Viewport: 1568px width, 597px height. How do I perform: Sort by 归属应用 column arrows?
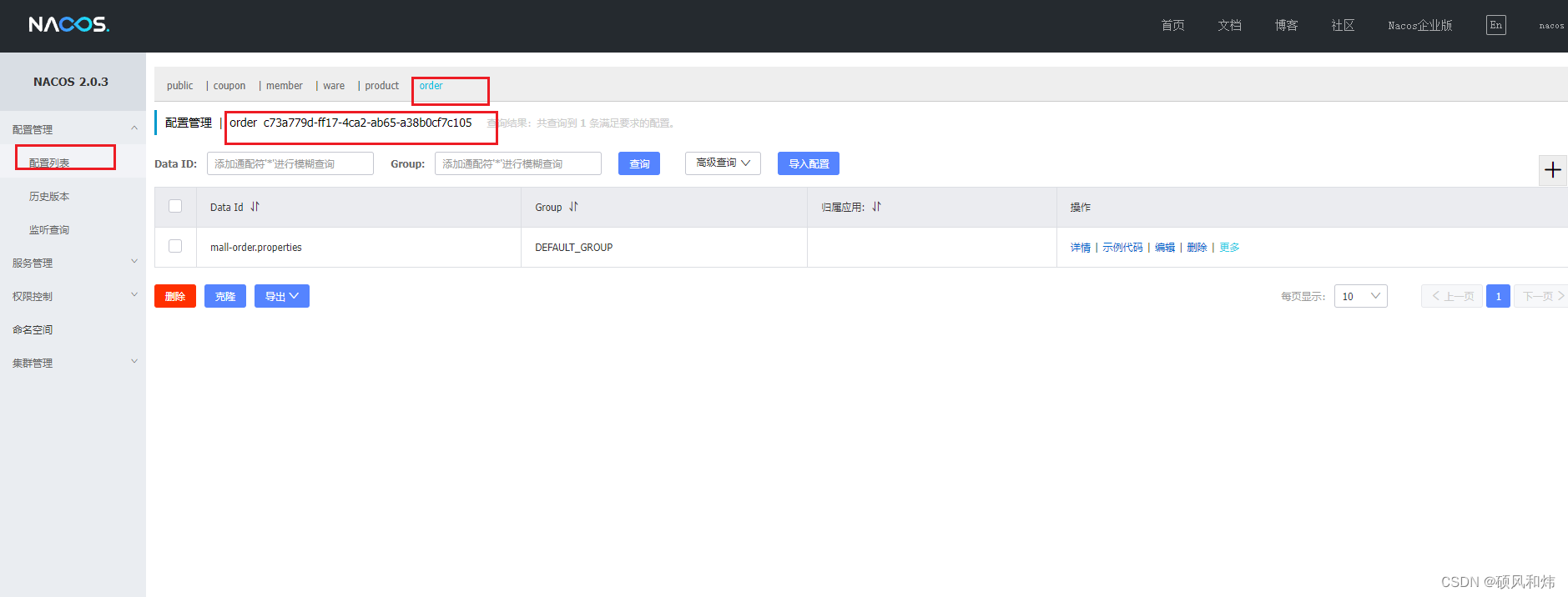click(876, 207)
